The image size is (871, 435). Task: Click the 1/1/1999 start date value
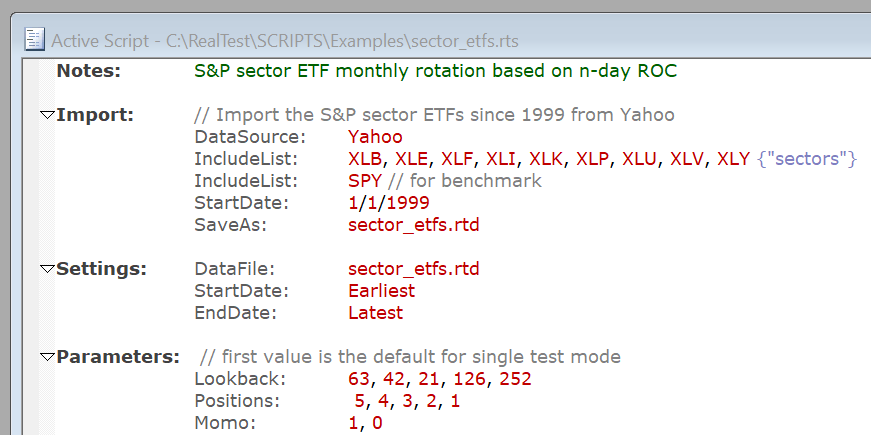[388, 203]
